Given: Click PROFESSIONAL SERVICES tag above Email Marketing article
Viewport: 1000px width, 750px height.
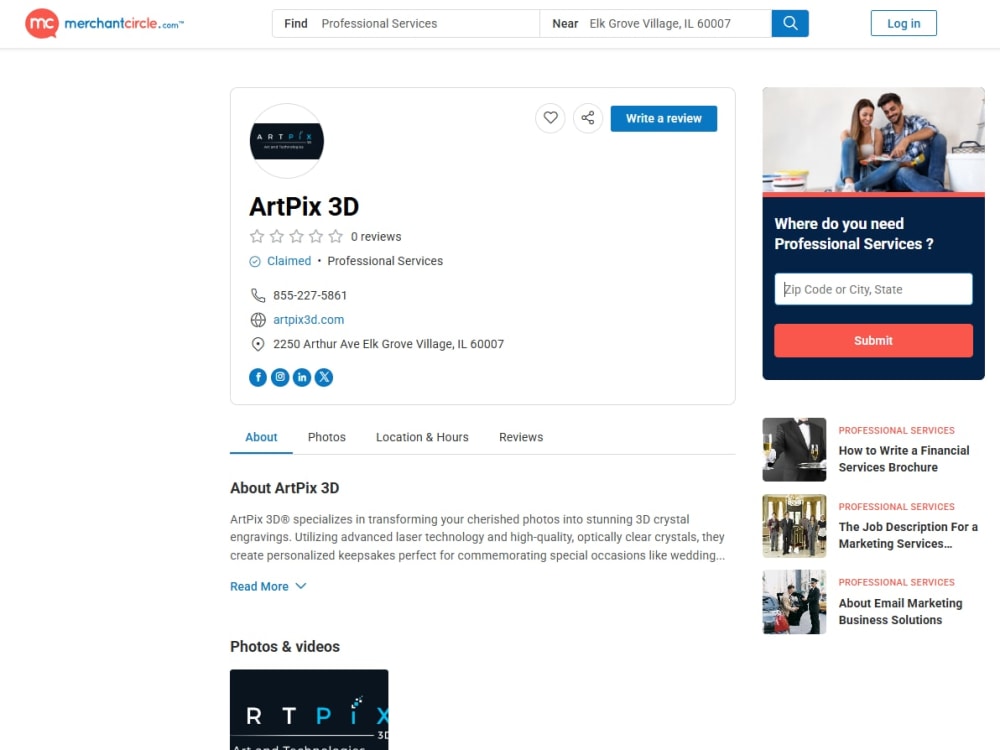Looking at the screenshot, I should click(897, 582).
